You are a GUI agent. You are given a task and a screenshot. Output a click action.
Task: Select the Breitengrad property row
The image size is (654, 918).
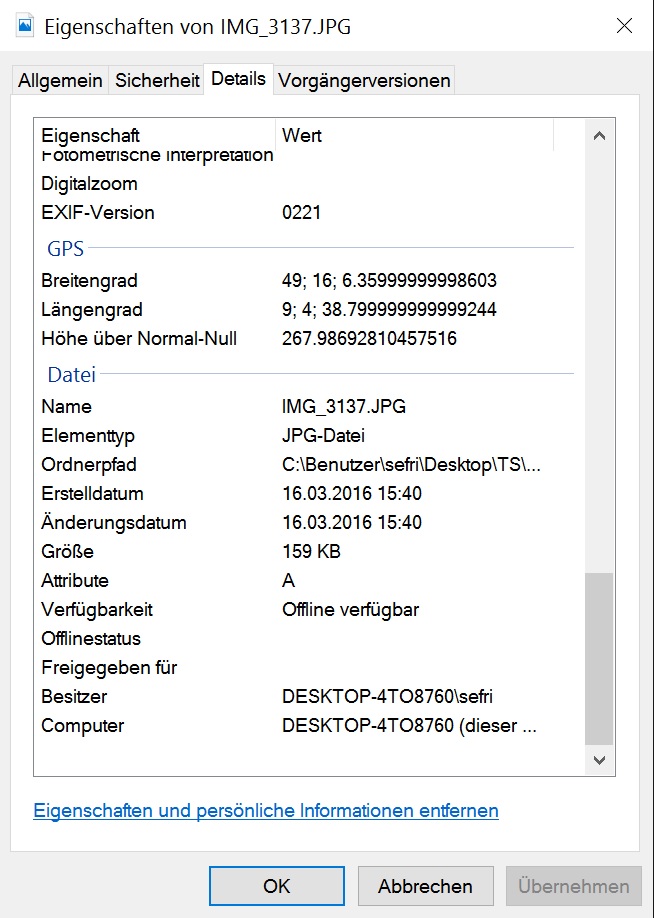click(x=90, y=281)
